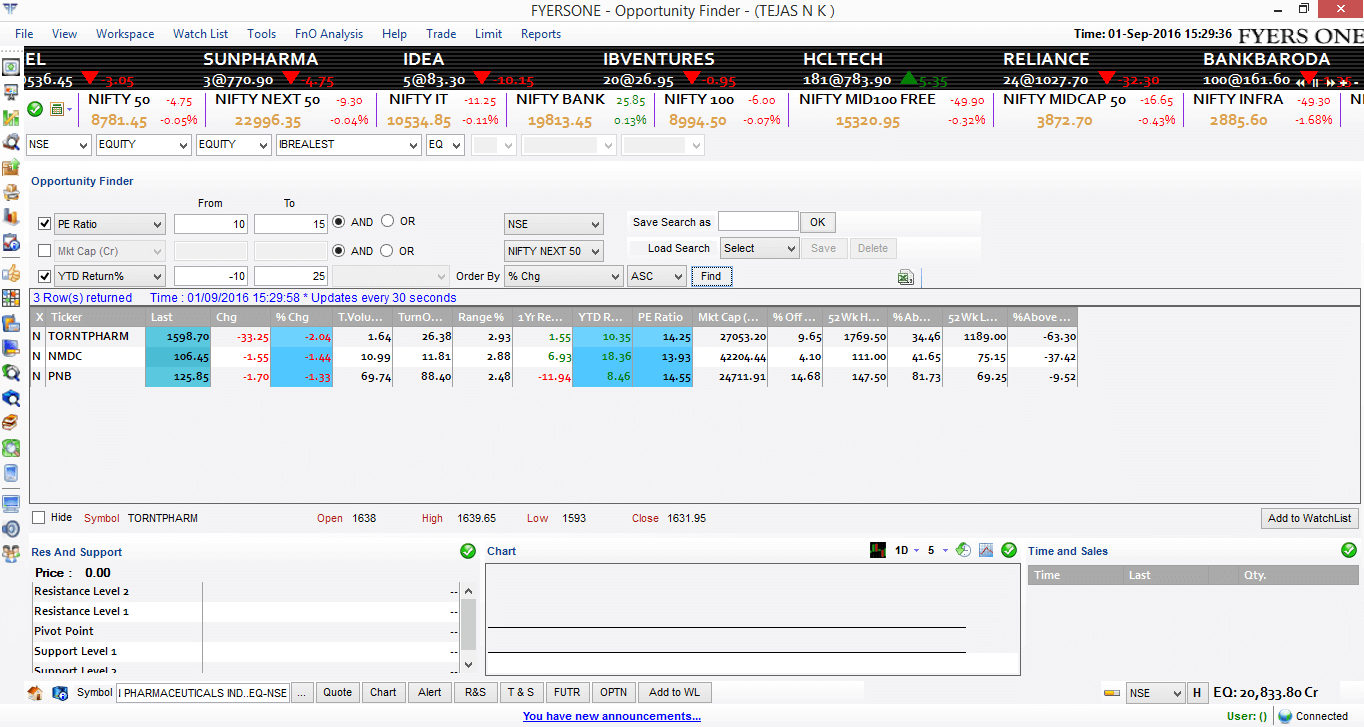Select AND radio on the PE Ratio row

(338, 222)
